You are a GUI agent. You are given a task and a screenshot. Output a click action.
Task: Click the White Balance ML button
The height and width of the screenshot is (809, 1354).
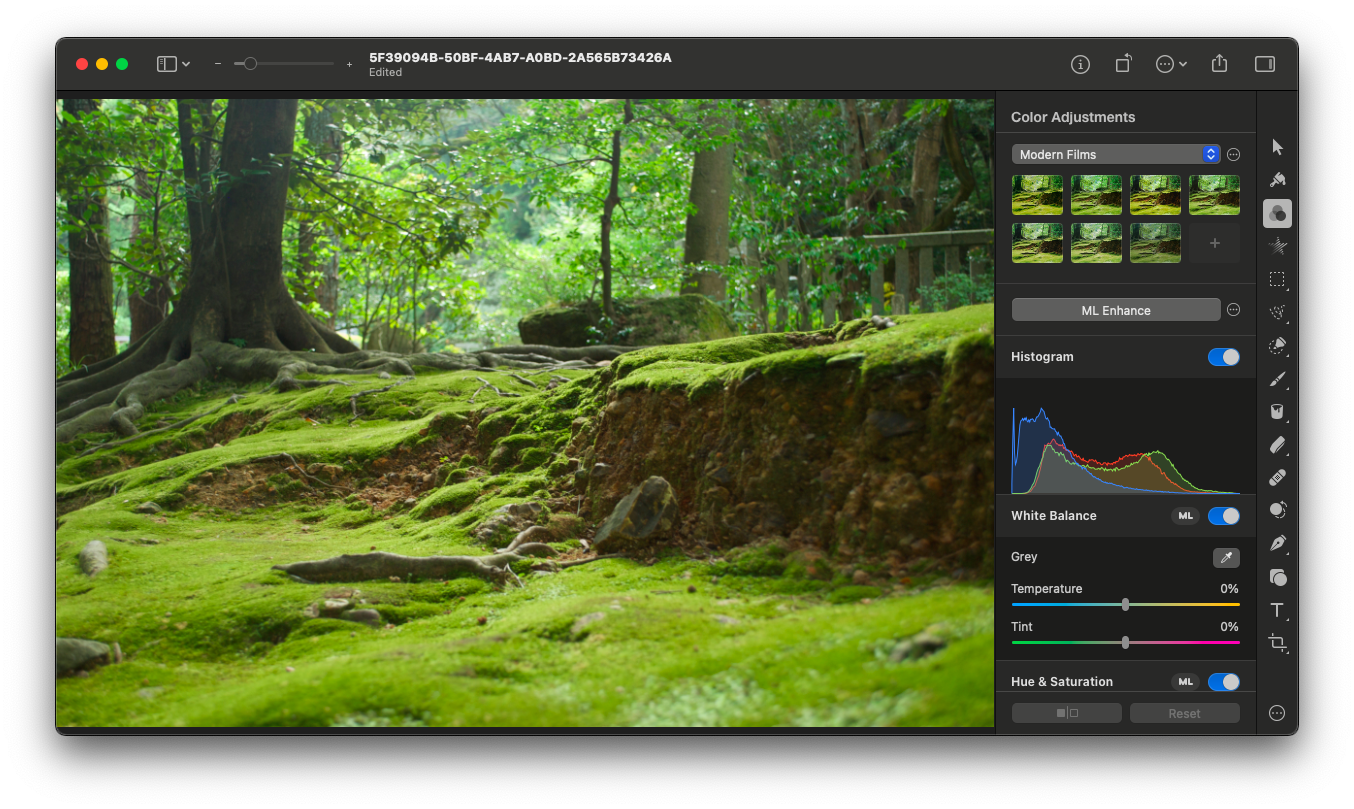(1185, 516)
